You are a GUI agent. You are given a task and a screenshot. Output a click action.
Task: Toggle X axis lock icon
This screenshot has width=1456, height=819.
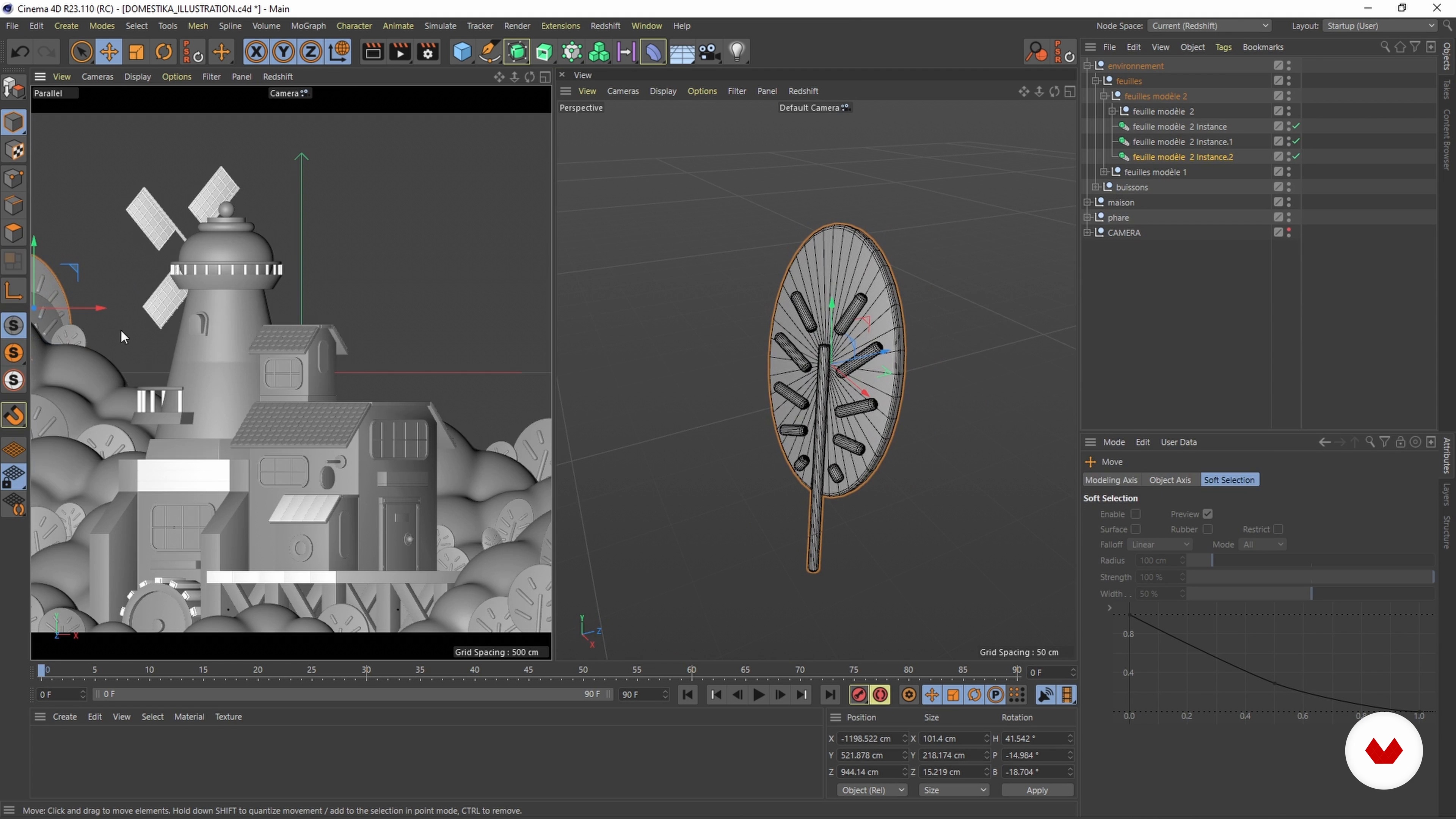(x=256, y=52)
